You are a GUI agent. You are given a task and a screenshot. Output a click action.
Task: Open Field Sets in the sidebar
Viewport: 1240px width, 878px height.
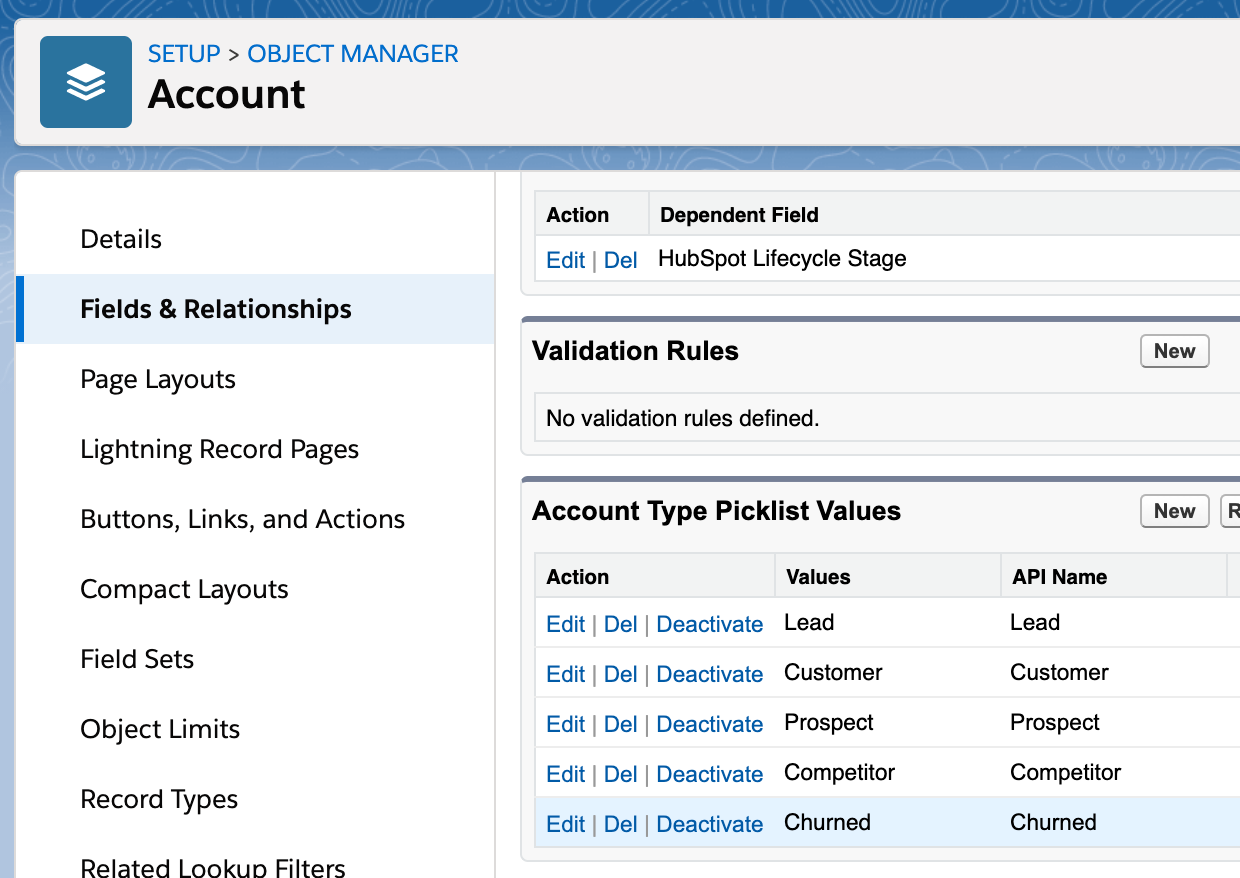pyautogui.click(x=137, y=659)
